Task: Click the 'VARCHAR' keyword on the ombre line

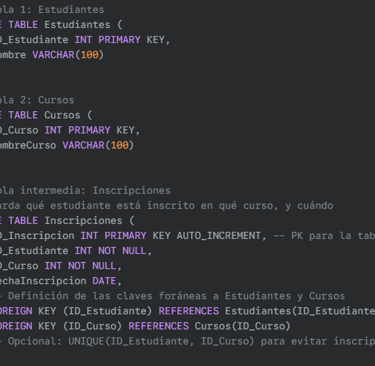Action: click(x=53, y=55)
